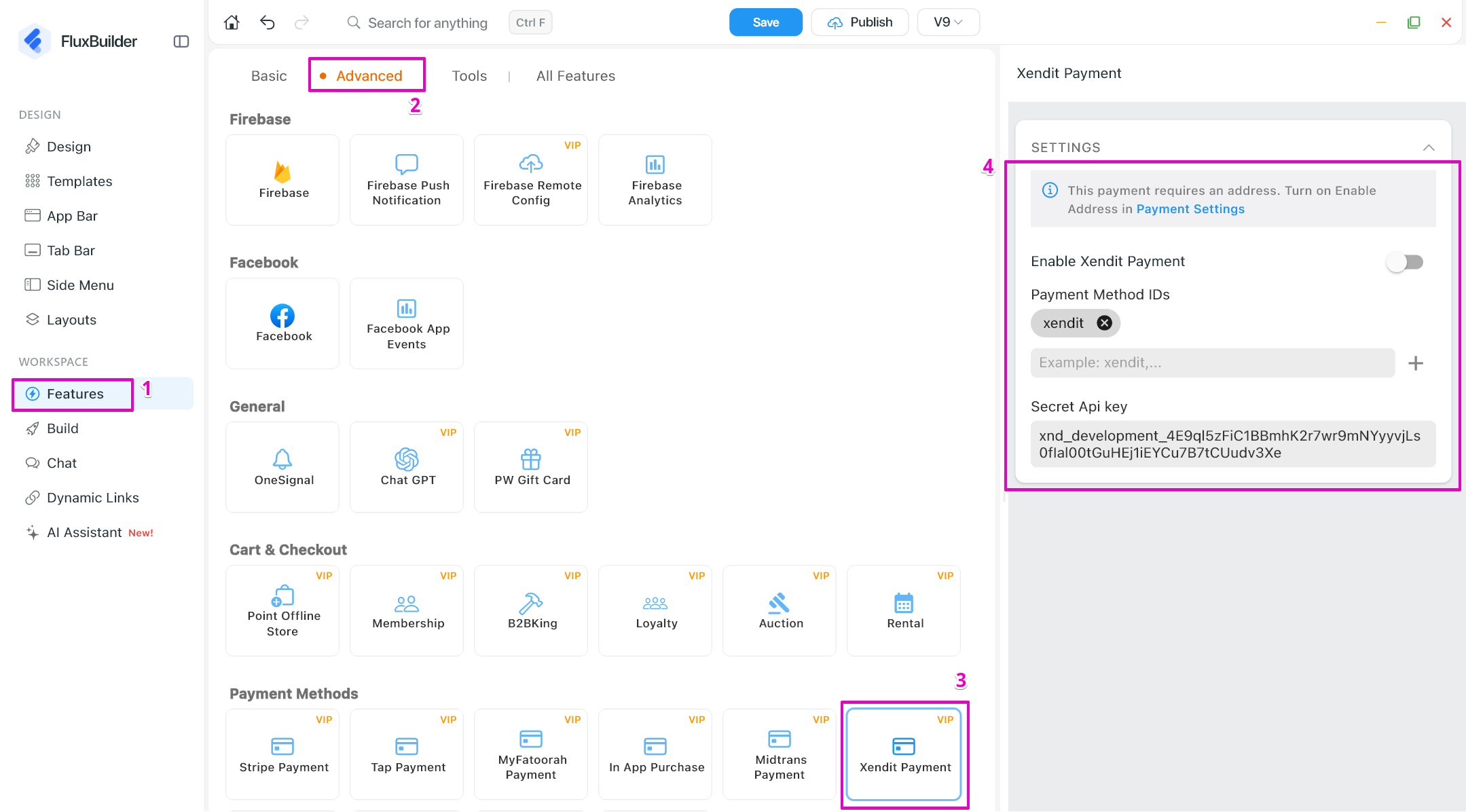Switch to the Tools tab
The image size is (1466, 812).
(x=469, y=76)
